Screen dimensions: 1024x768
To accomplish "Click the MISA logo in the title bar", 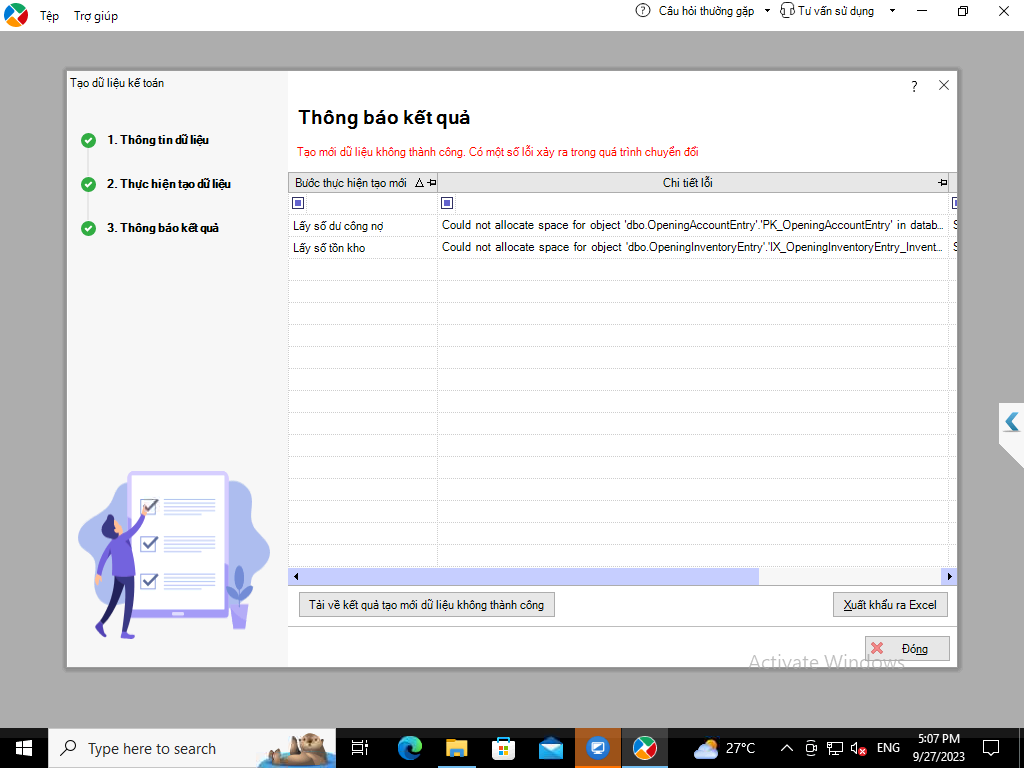I will pyautogui.click(x=16, y=15).
